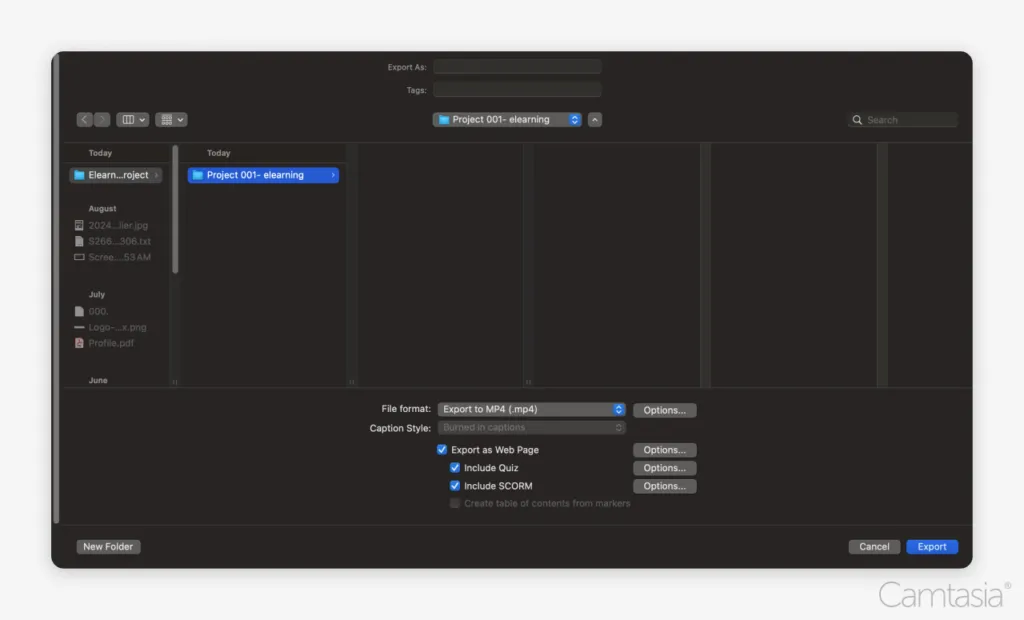Click the Tags text field

pyautogui.click(x=517, y=90)
